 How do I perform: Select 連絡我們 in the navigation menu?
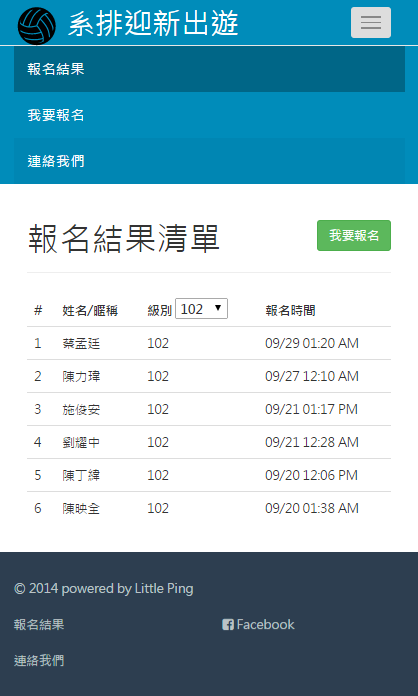[x=209, y=161]
